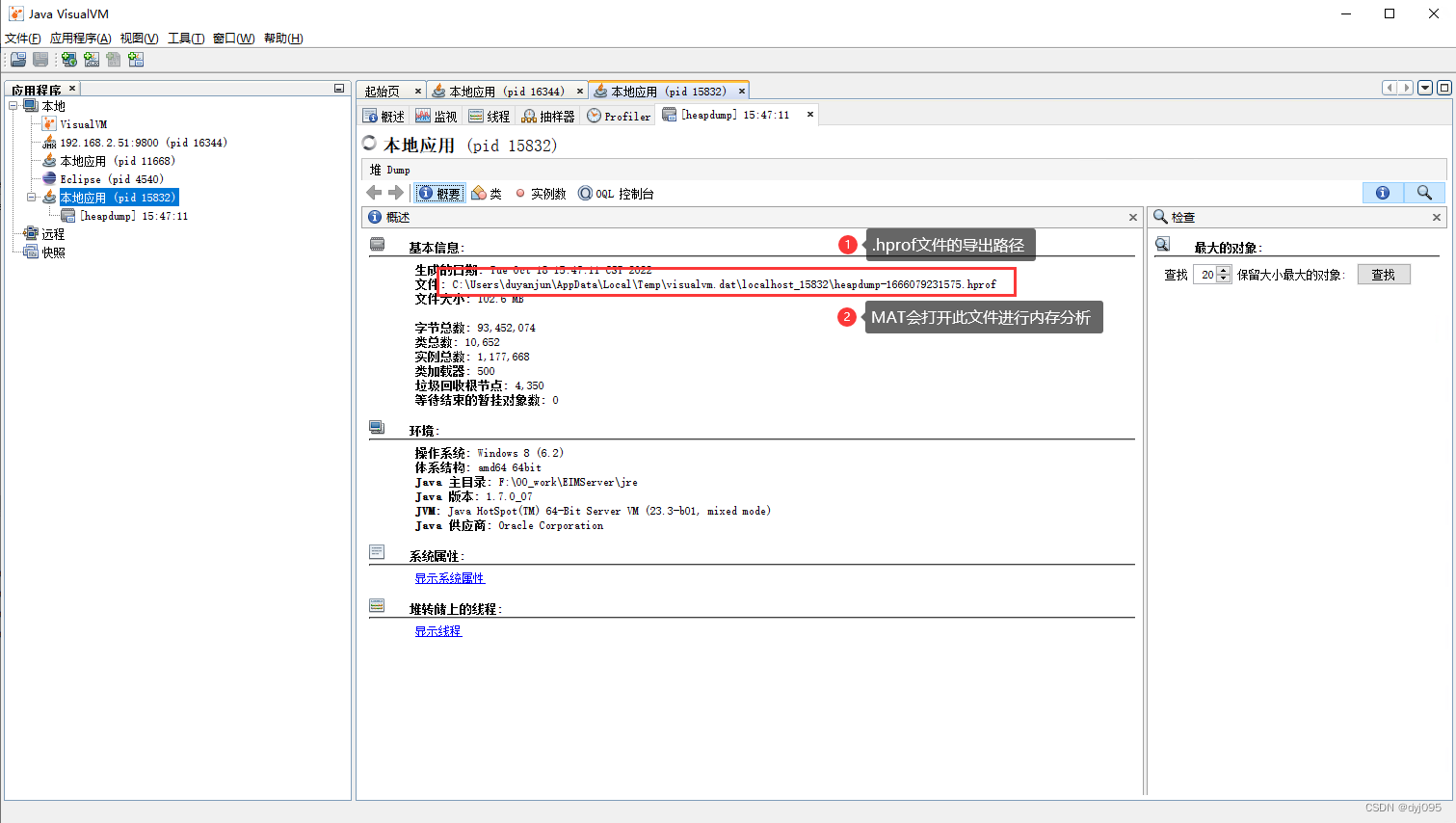Image resolution: width=1456 pixels, height=823 pixels.
Task: Maximize the editor window area
Action: pyautogui.click(x=1443, y=88)
